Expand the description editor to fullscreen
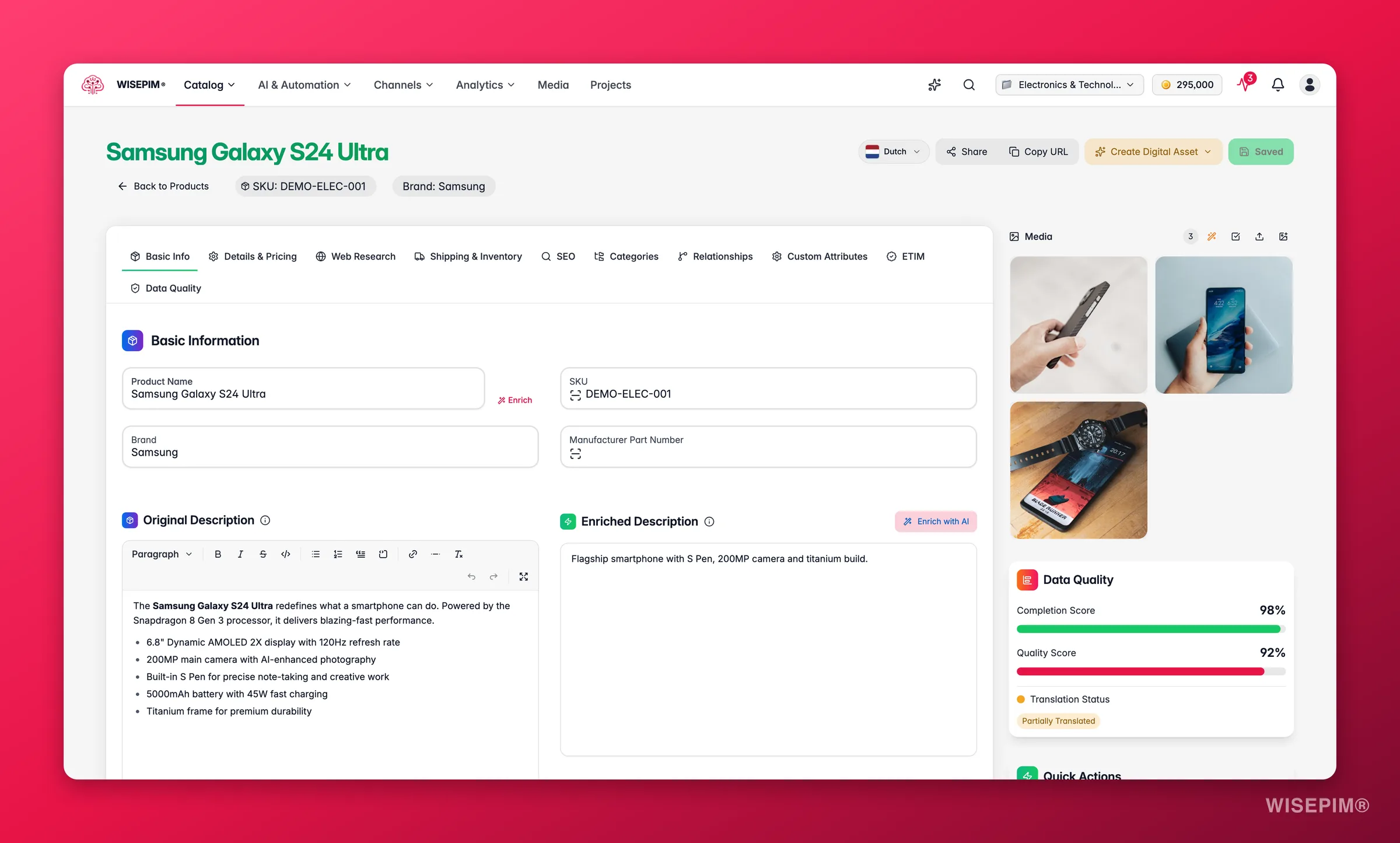Screen dimensions: 1400x843 coord(524,576)
